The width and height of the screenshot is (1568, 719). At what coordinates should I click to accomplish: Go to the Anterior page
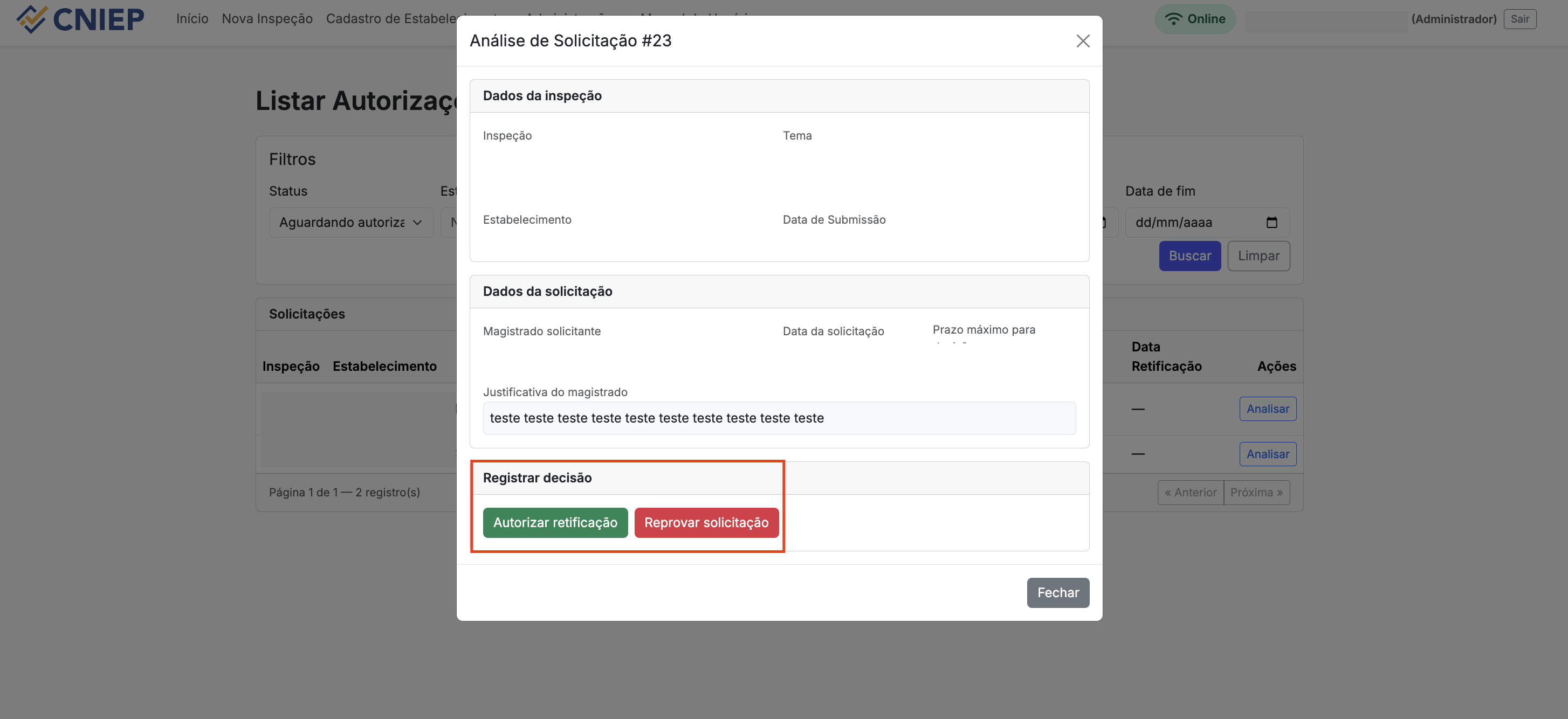(x=1190, y=493)
